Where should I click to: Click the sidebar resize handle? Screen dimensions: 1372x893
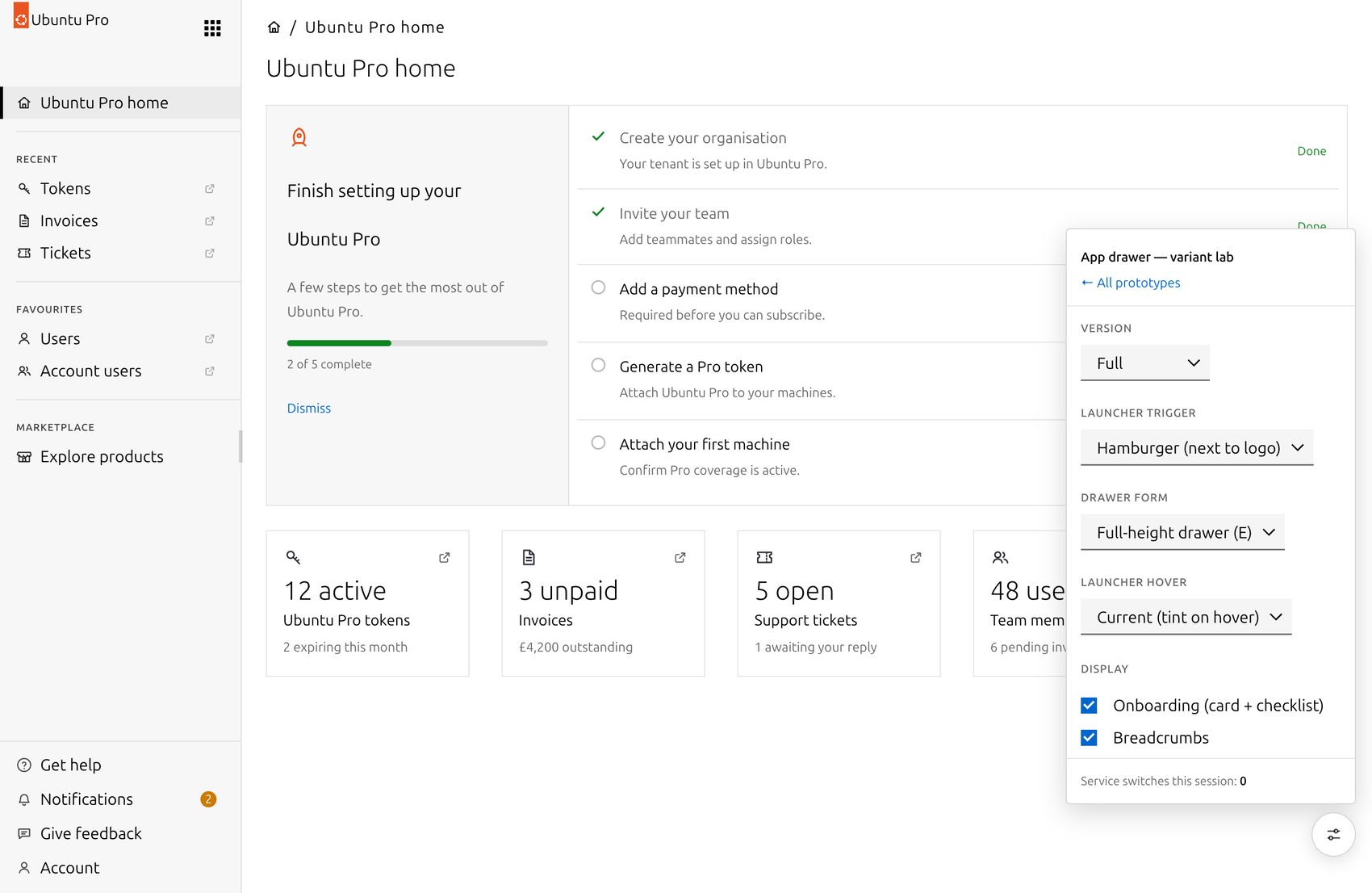coord(241,446)
